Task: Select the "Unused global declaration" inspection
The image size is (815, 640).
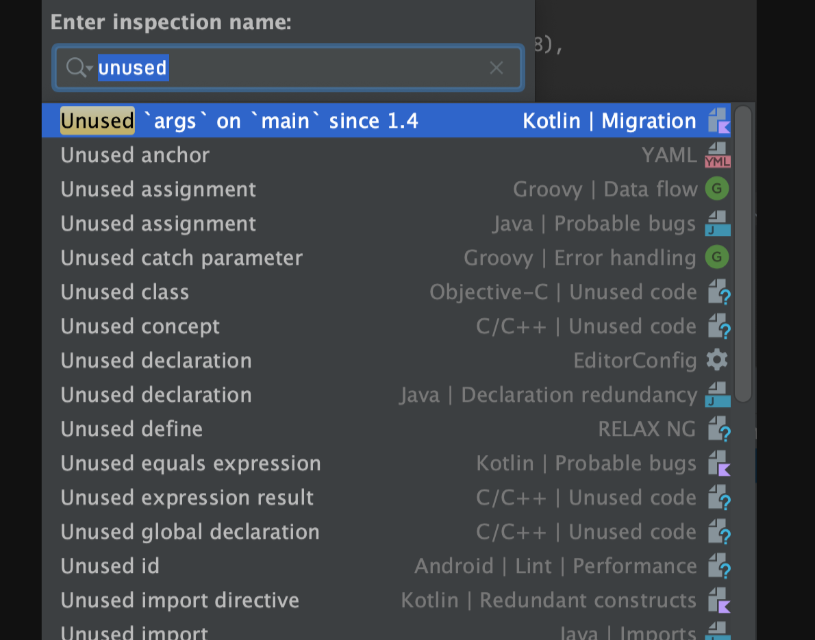Action: coord(300,531)
